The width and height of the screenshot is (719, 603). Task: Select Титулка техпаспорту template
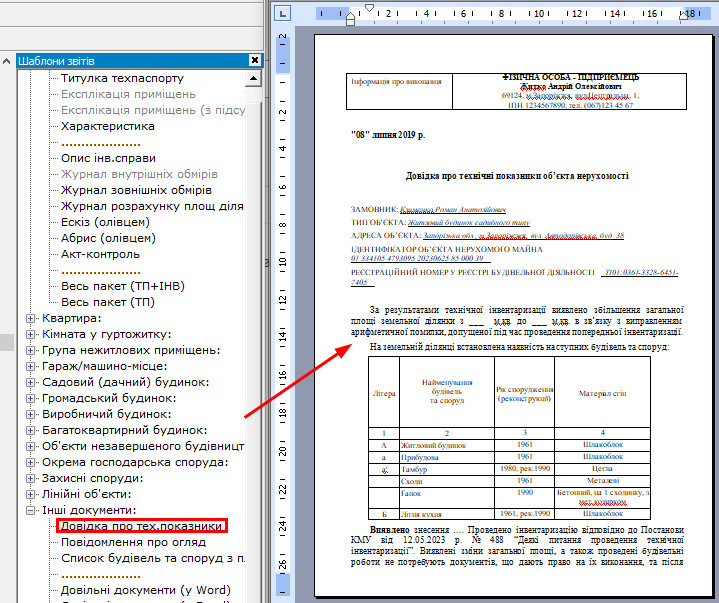pos(122,78)
